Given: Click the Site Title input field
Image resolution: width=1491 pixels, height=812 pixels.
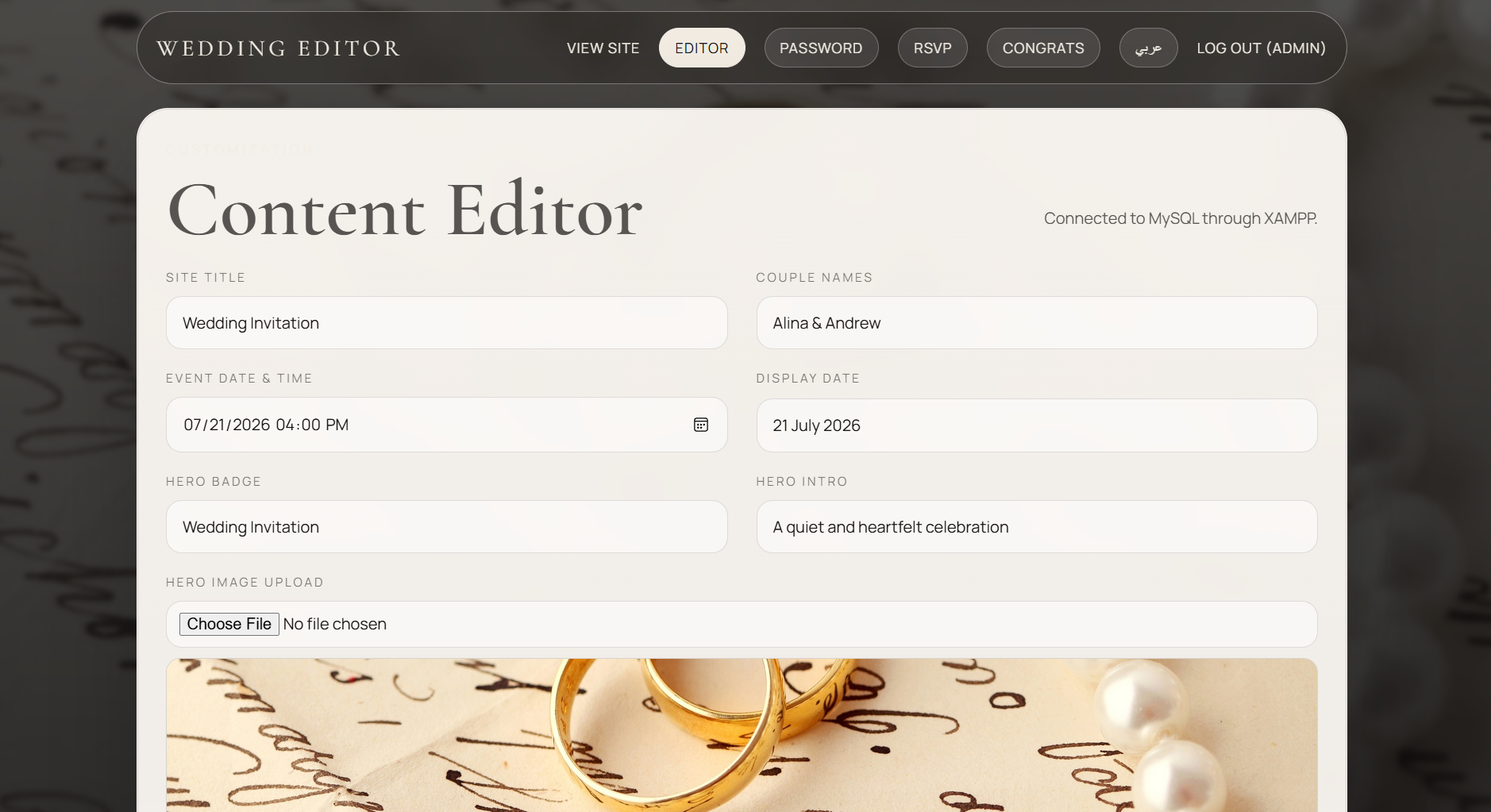Looking at the screenshot, I should 446,323.
